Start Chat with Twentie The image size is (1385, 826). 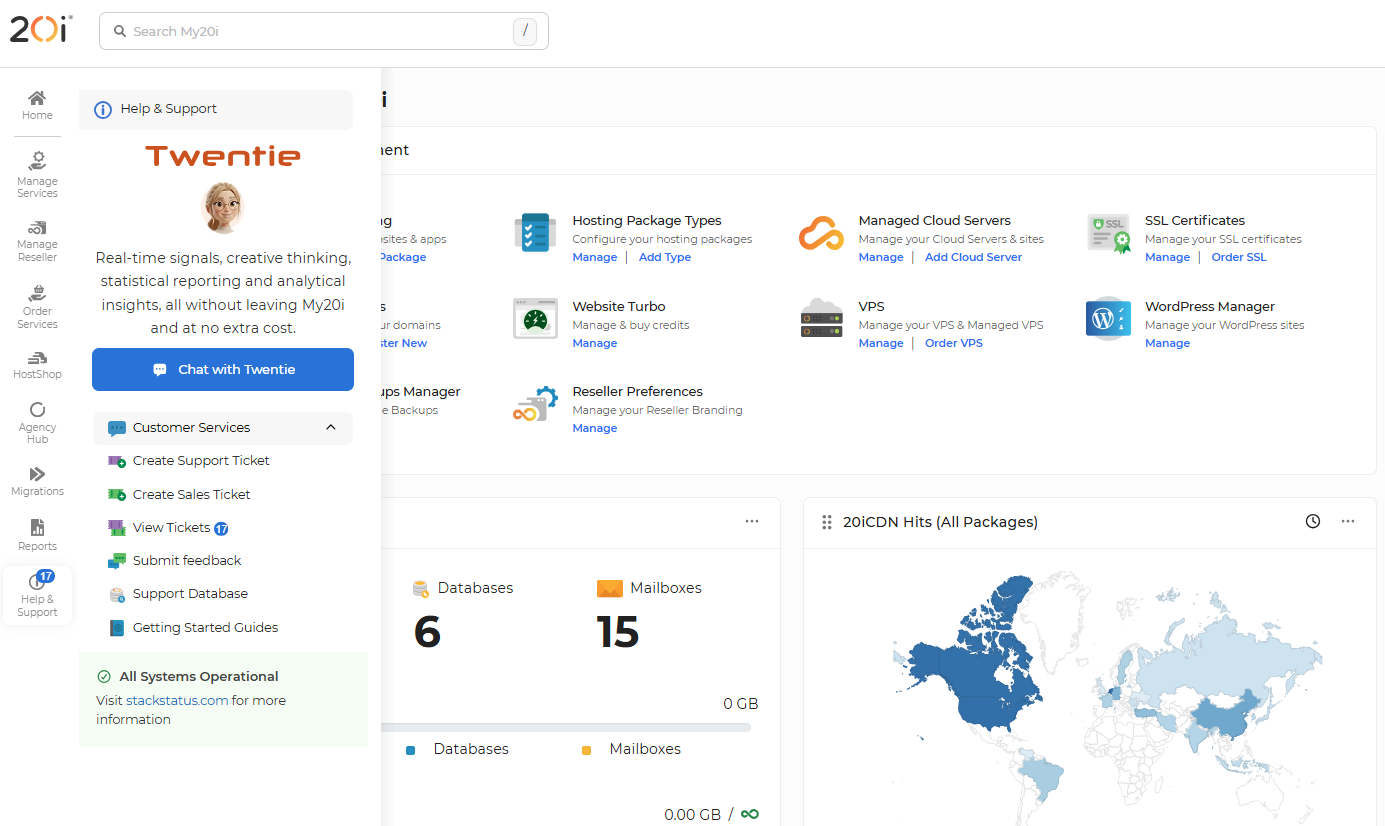(223, 369)
